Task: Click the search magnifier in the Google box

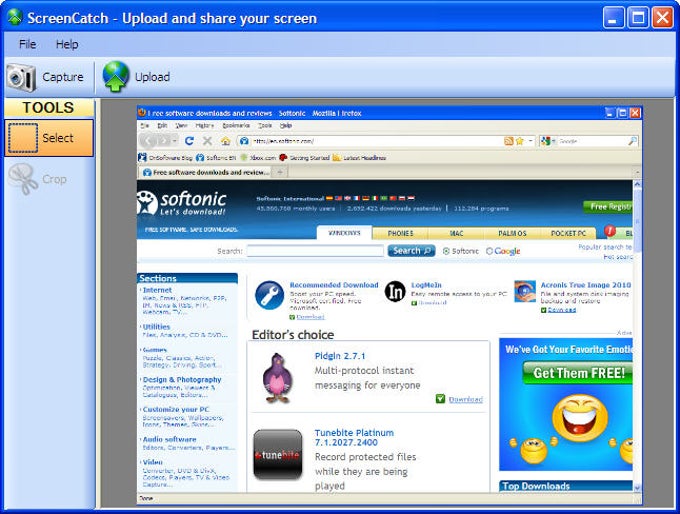Action: pyautogui.click(x=632, y=141)
